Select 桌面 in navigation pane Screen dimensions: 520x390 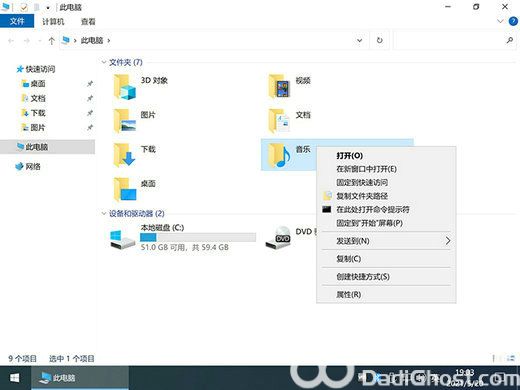pyautogui.click(x=33, y=84)
